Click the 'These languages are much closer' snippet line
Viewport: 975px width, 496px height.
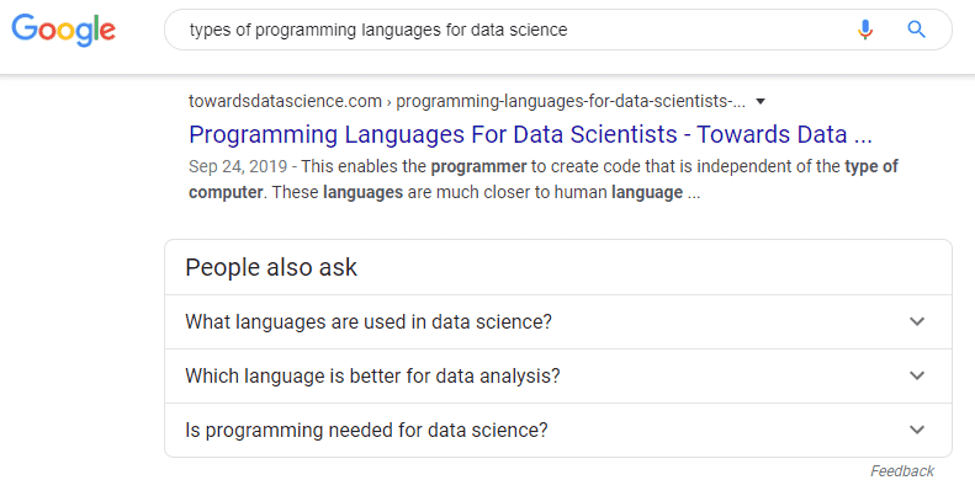[x=480, y=192]
